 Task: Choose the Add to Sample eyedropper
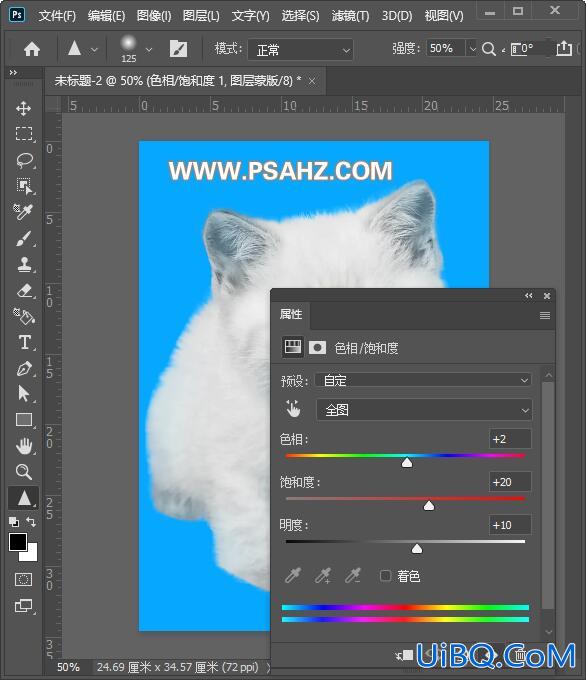click(x=323, y=576)
